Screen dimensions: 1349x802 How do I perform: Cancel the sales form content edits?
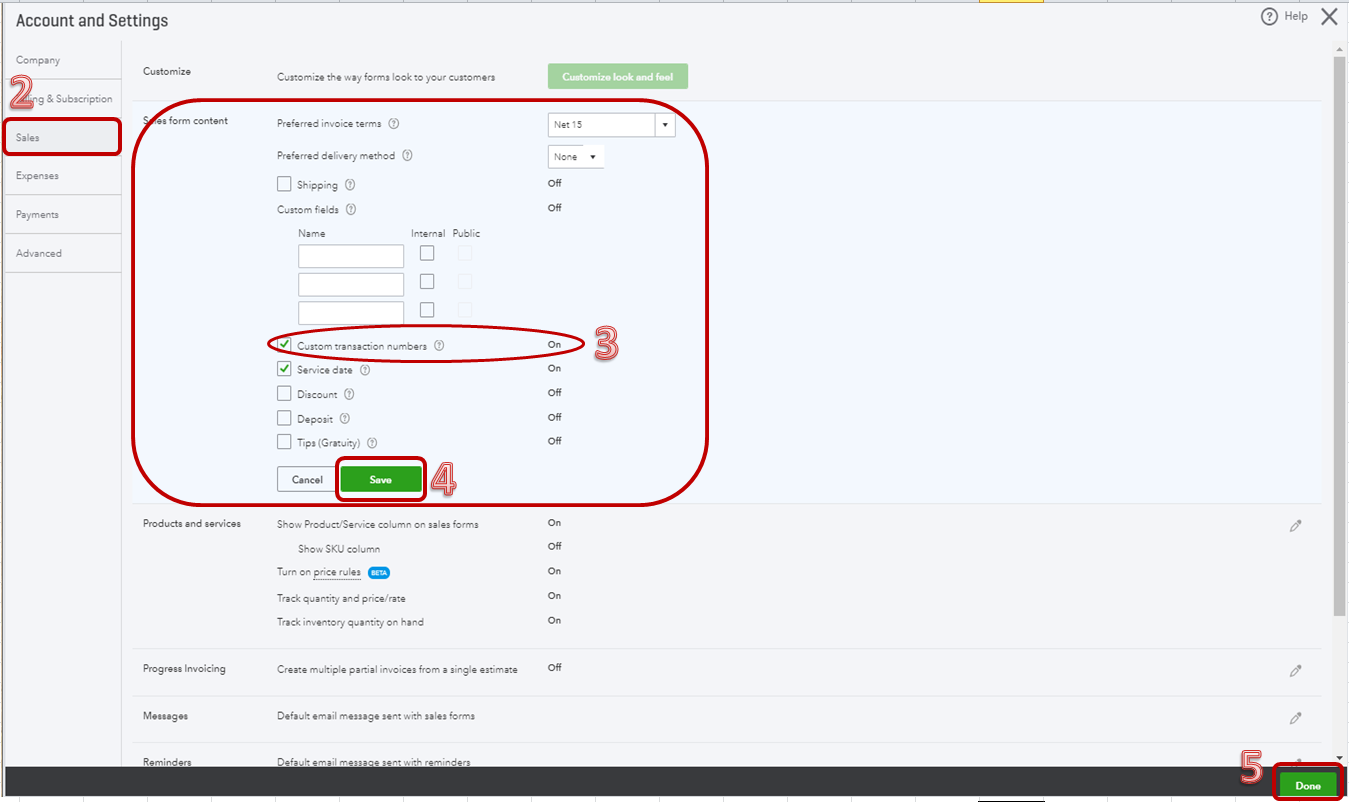[307, 480]
